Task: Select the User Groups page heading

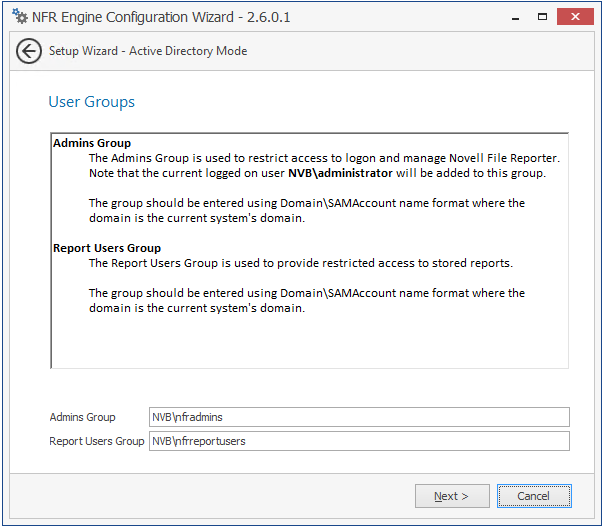Action: coord(91,102)
